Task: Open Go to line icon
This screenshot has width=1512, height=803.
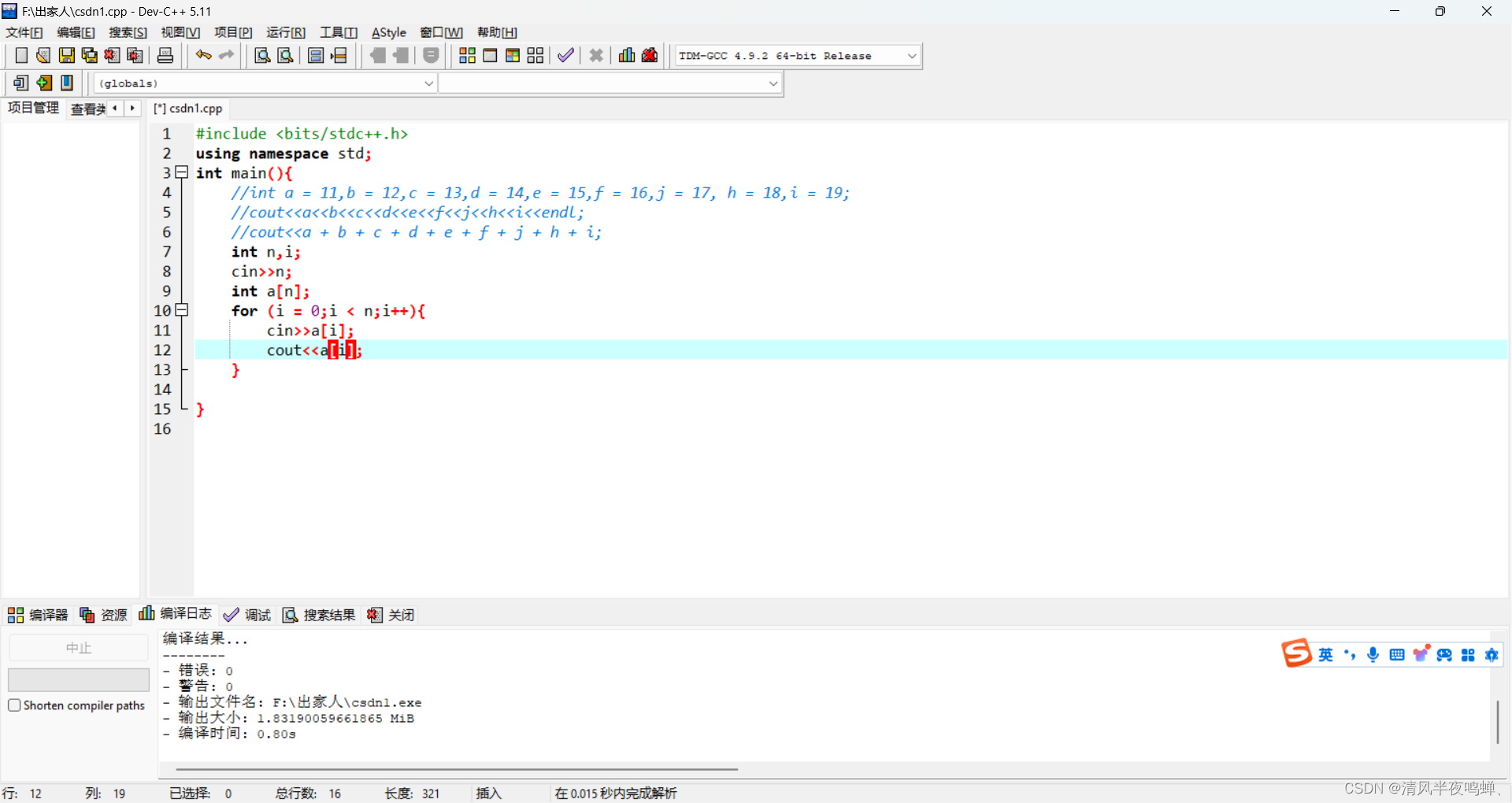Action: click(x=339, y=55)
